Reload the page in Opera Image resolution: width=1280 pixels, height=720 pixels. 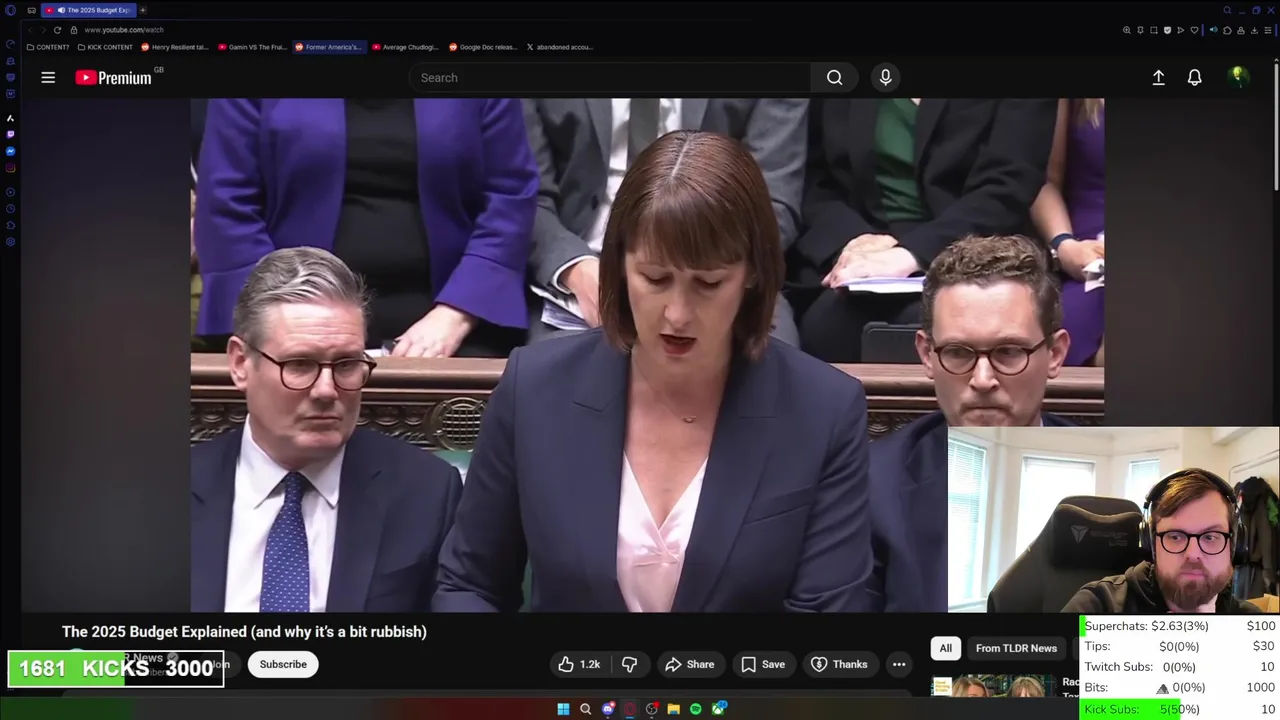point(57,30)
